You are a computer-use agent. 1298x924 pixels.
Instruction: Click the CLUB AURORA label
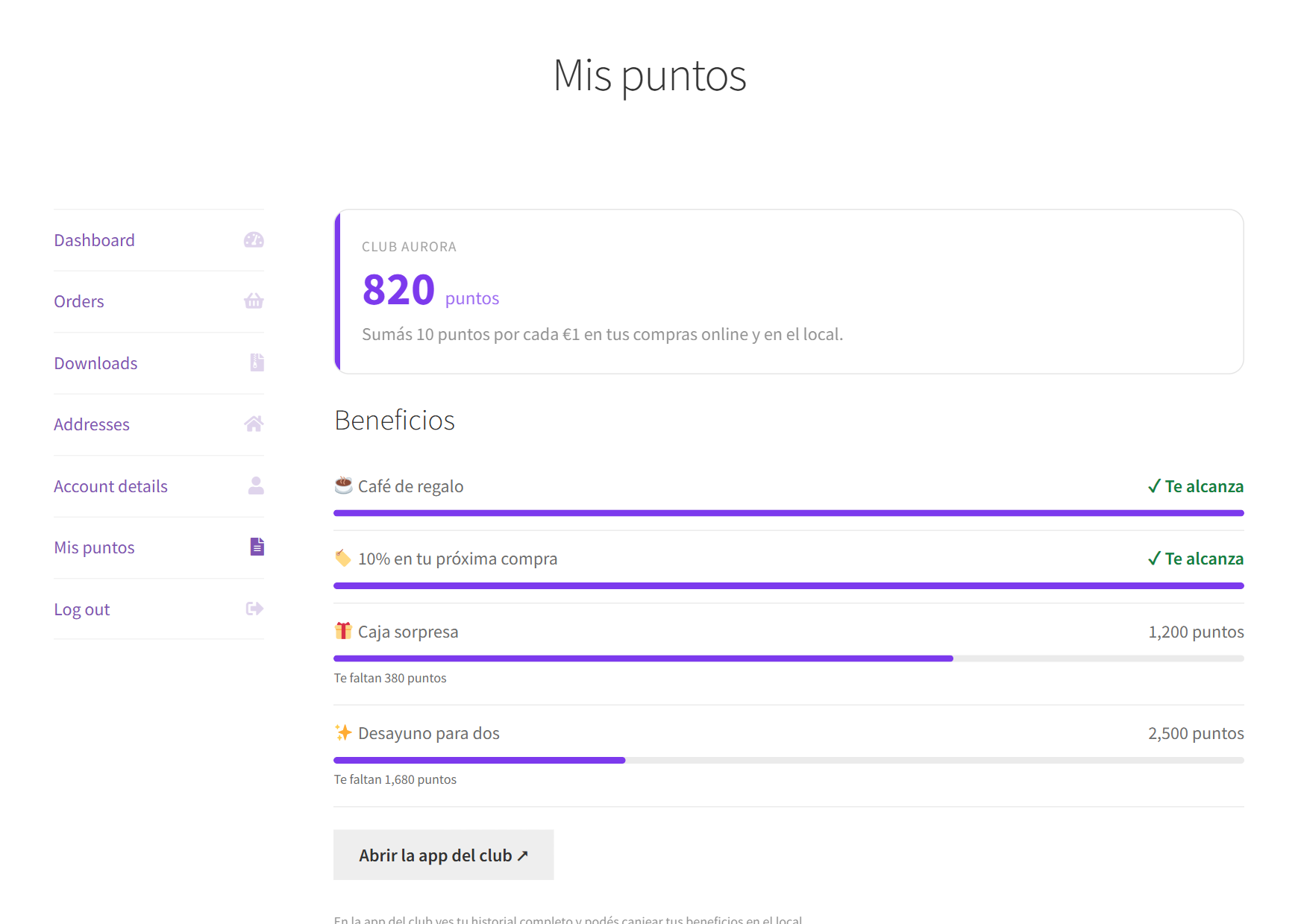click(409, 247)
